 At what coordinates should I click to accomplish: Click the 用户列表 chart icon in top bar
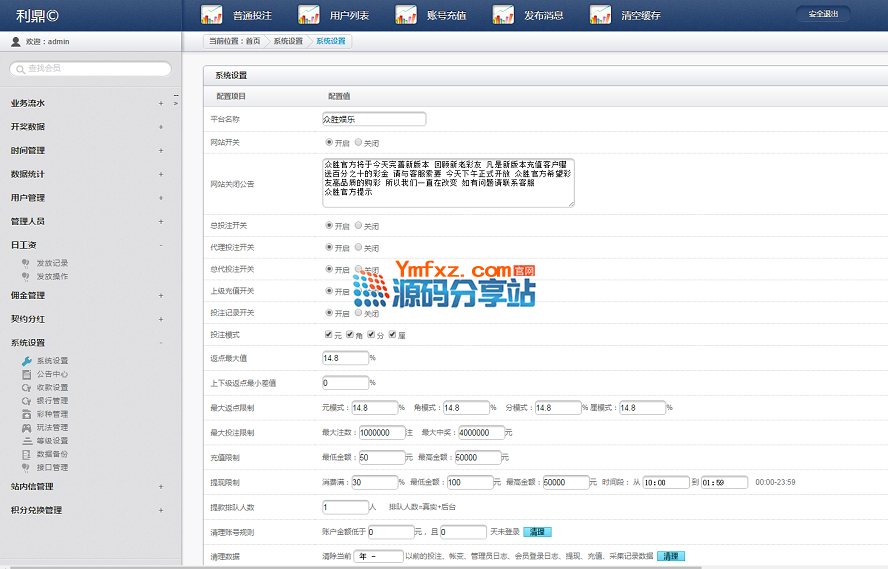[308, 15]
